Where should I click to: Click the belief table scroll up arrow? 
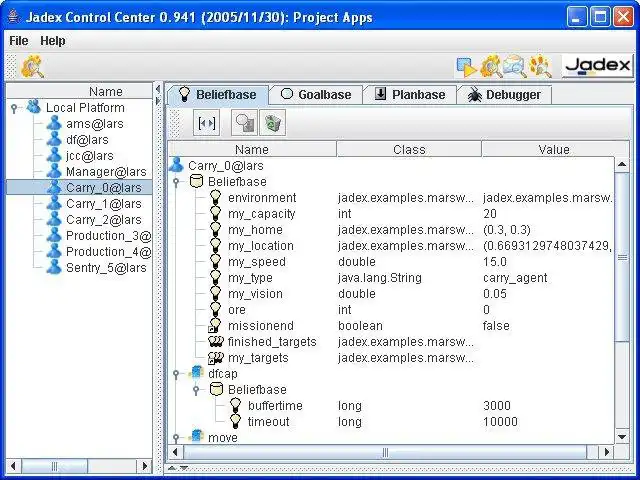click(622, 164)
